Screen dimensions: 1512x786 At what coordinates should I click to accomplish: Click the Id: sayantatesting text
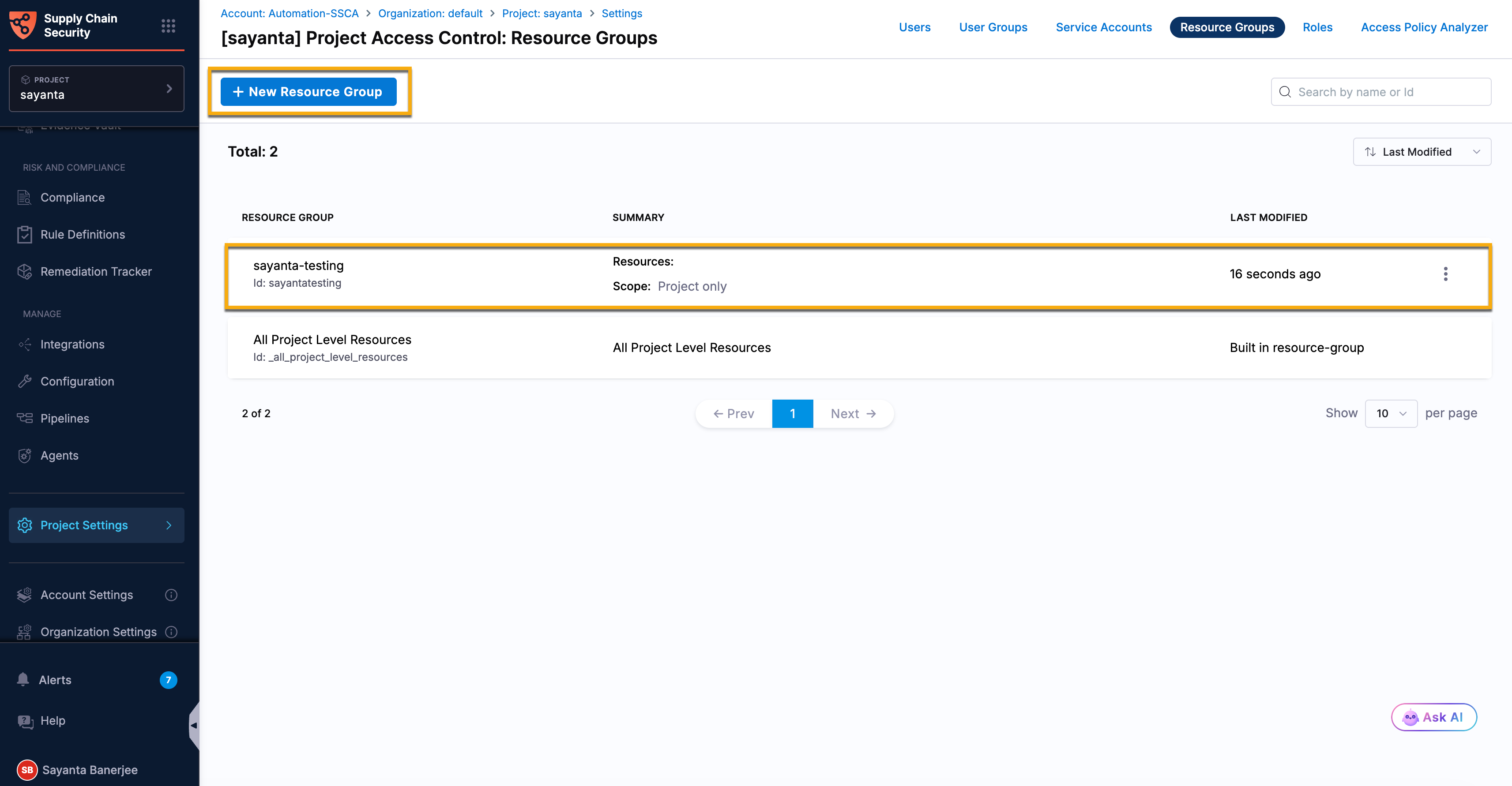click(x=297, y=283)
